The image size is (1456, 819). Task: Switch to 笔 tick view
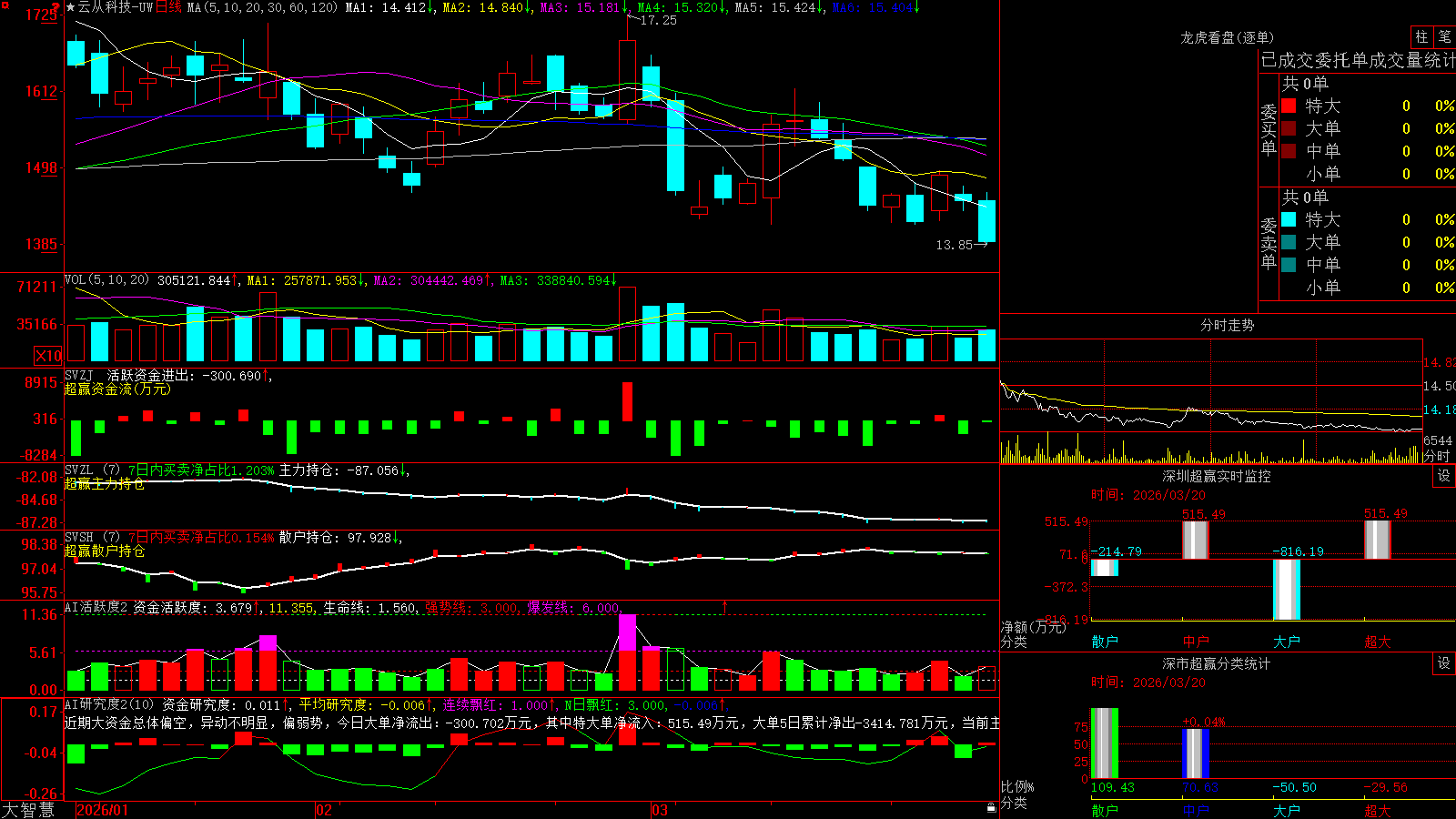1444,37
